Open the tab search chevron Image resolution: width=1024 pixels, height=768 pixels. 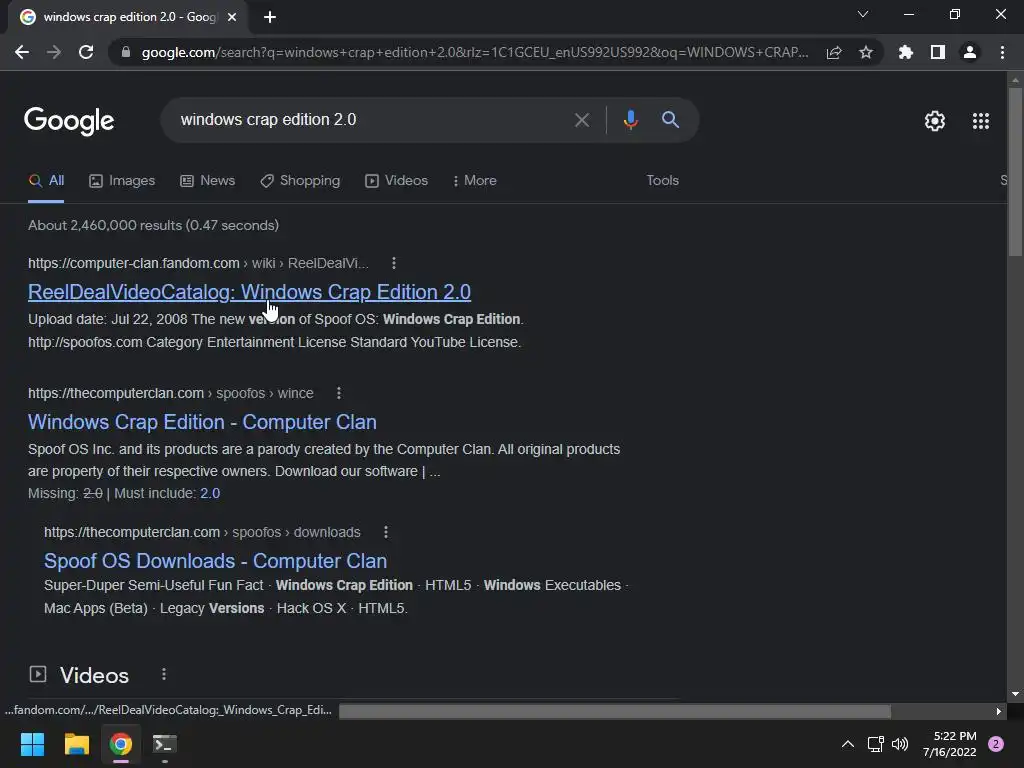[x=863, y=14]
